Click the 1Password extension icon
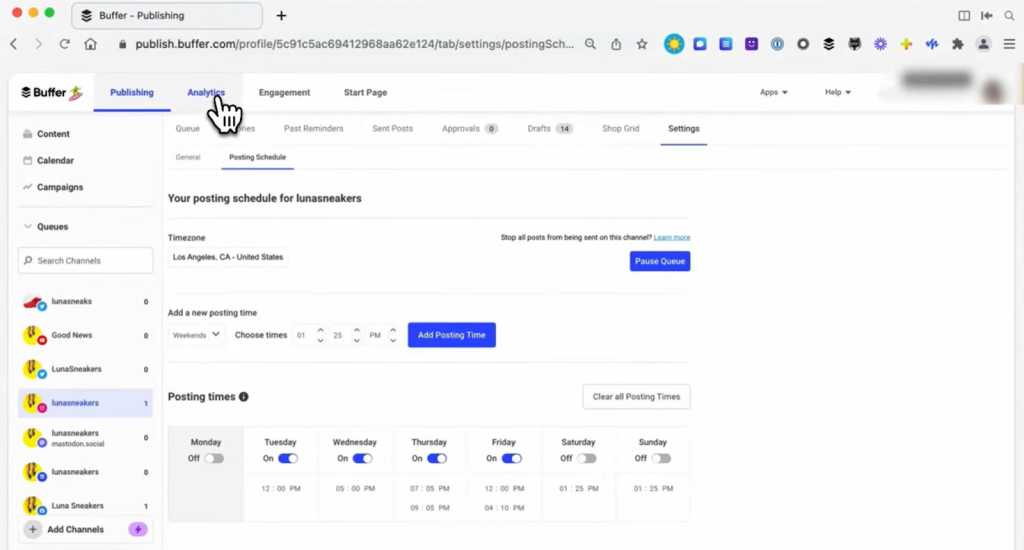Image resolution: width=1024 pixels, height=550 pixels. (777, 44)
